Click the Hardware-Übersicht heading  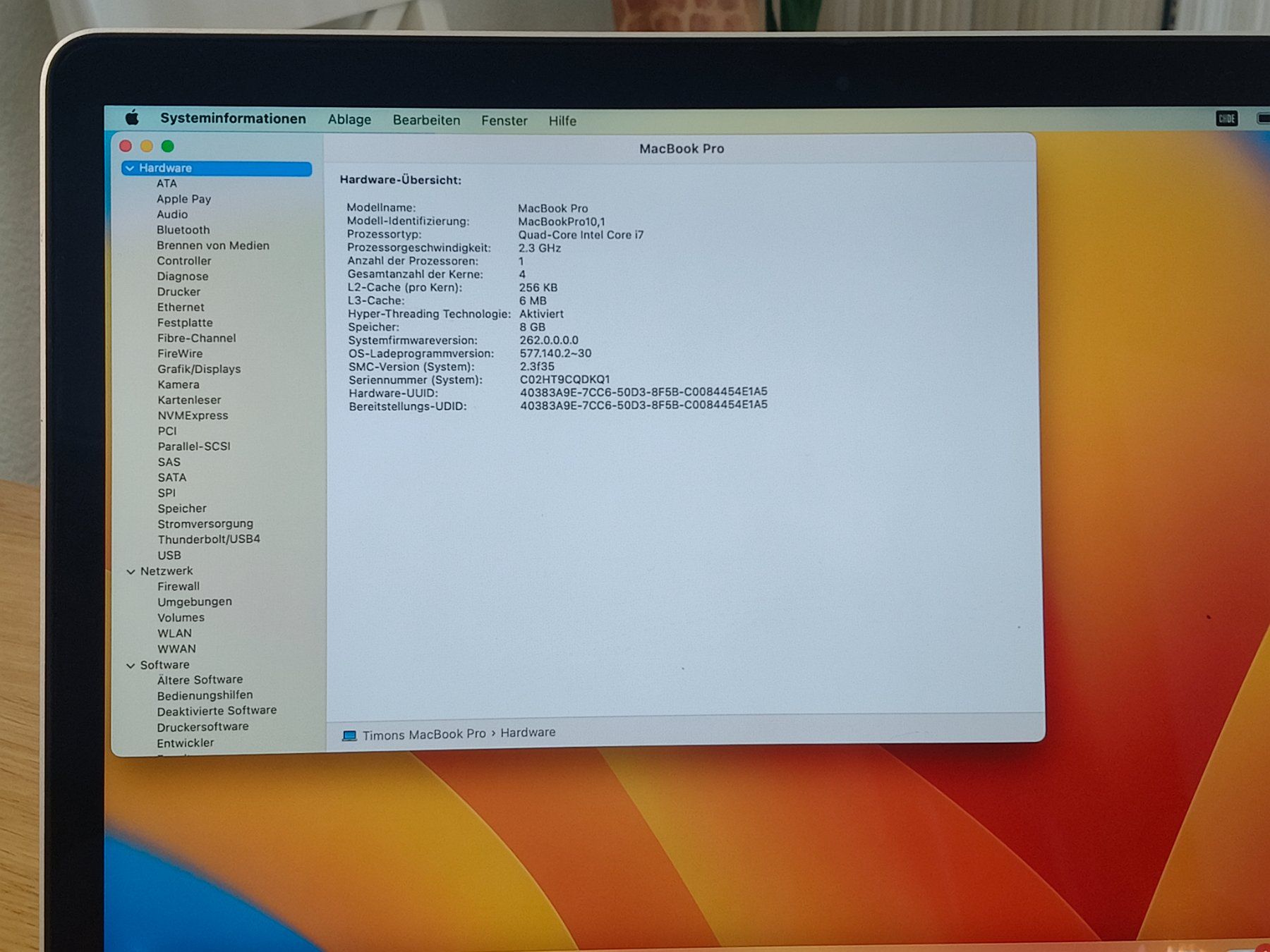pyautogui.click(x=400, y=180)
